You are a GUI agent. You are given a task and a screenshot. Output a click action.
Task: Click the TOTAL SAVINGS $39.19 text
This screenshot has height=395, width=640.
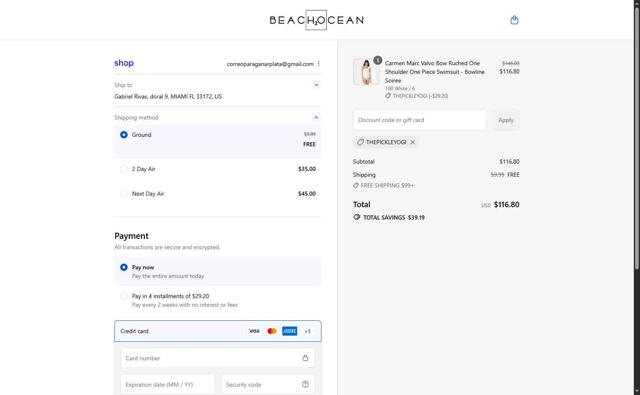[394, 217]
